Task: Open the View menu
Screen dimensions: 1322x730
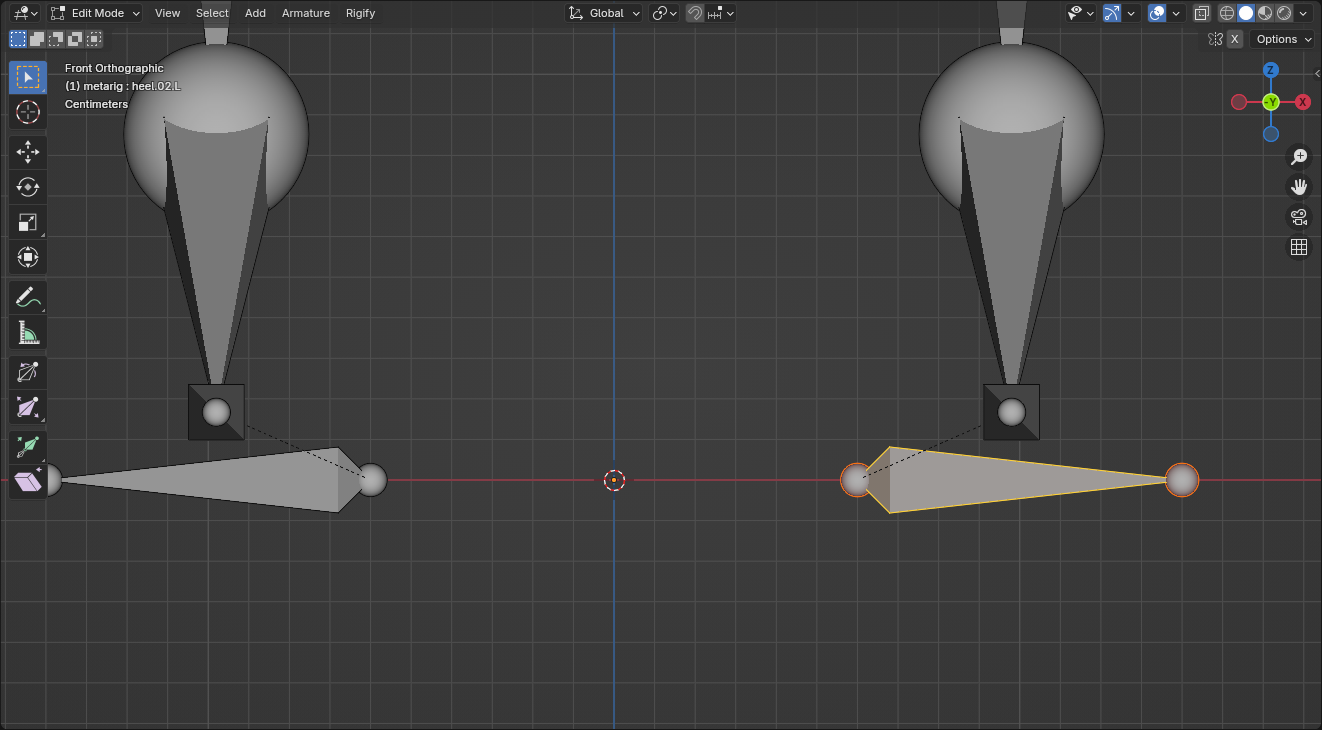Action: [x=168, y=13]
